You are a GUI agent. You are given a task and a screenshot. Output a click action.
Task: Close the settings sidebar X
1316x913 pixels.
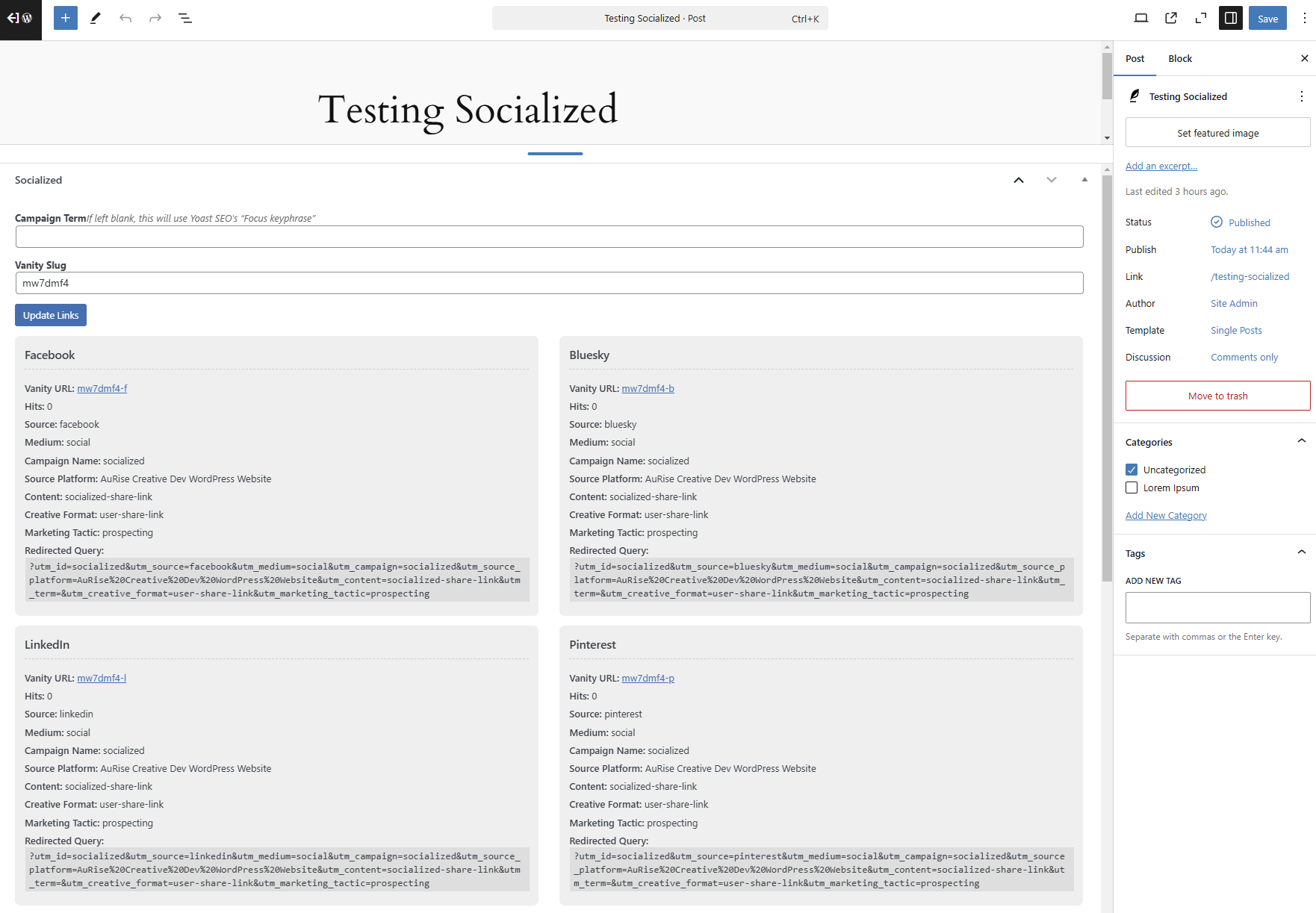tap(1304, 58)
